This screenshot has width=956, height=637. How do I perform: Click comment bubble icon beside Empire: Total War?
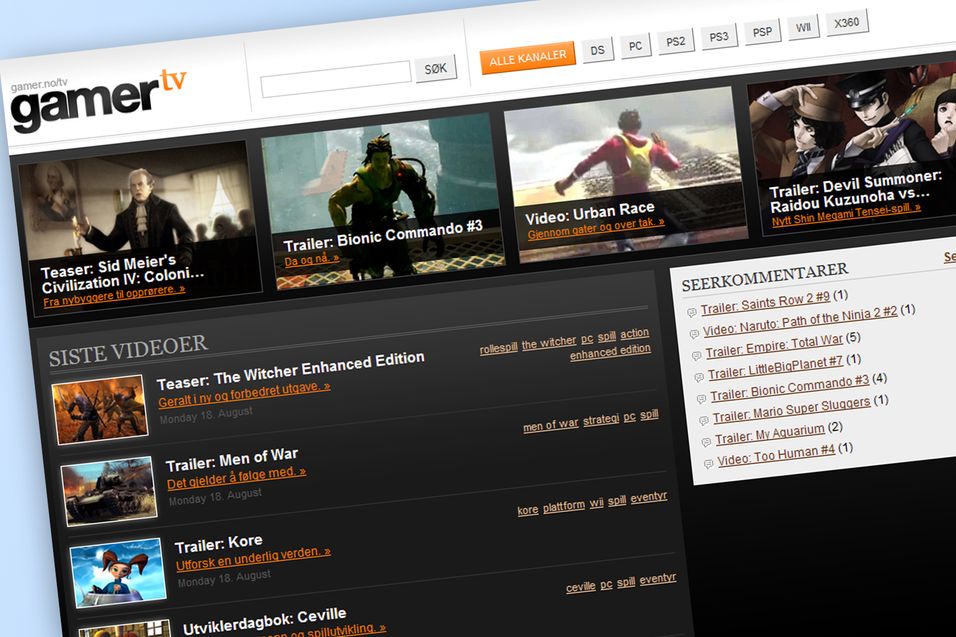(696, 356)
